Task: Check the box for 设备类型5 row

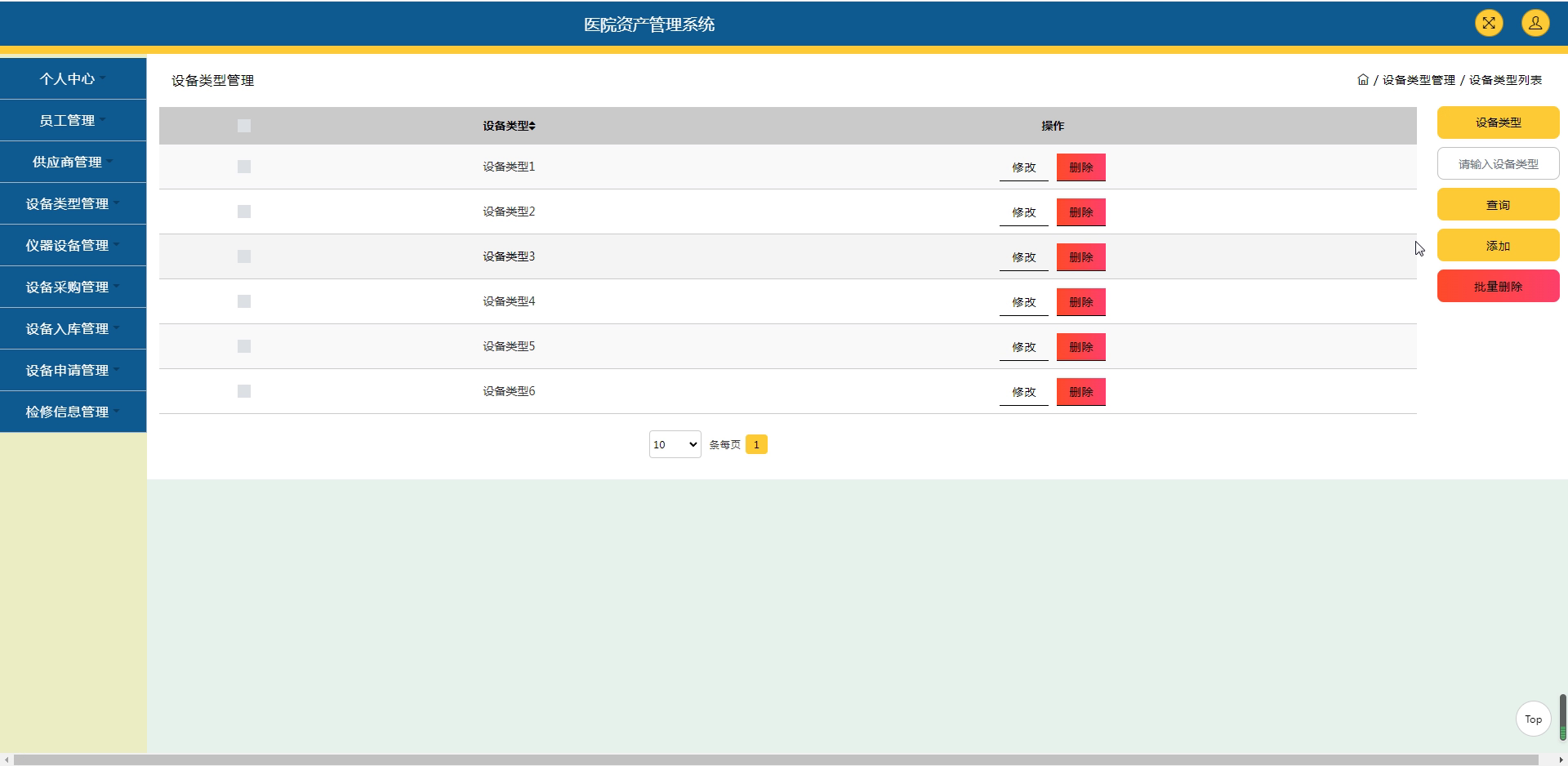Action: [244, 346]
